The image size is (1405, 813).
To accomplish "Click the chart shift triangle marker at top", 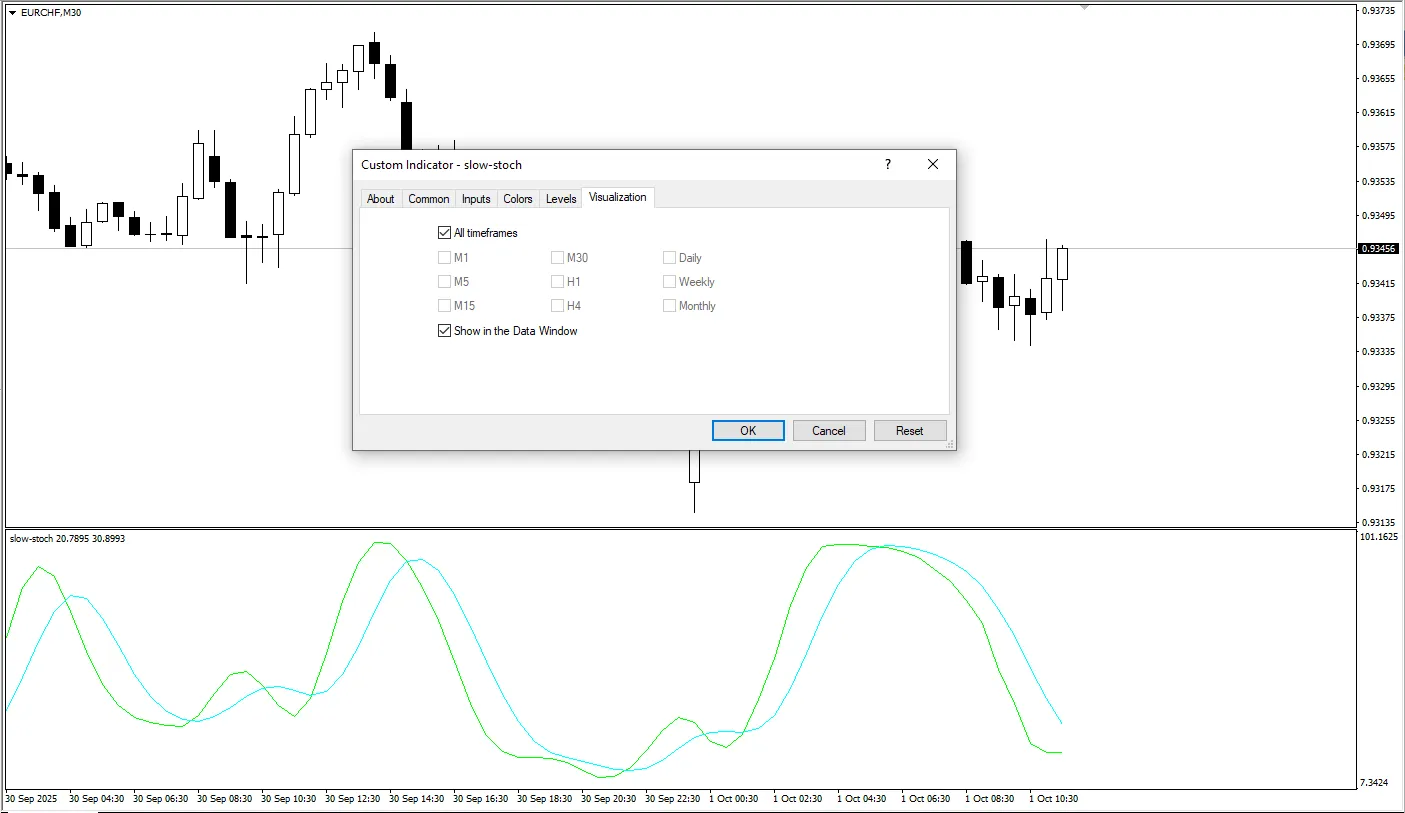I will pyautogui.click(x=1084, y=8).
